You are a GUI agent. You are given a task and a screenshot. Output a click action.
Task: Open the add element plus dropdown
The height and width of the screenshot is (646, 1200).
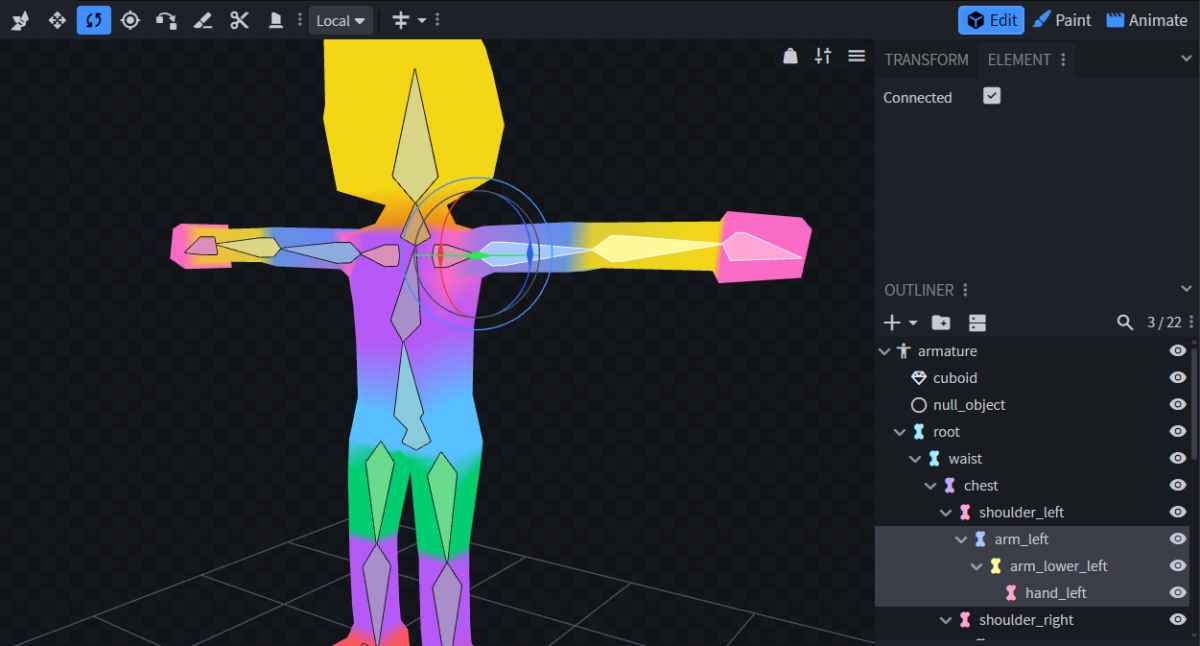900,322
